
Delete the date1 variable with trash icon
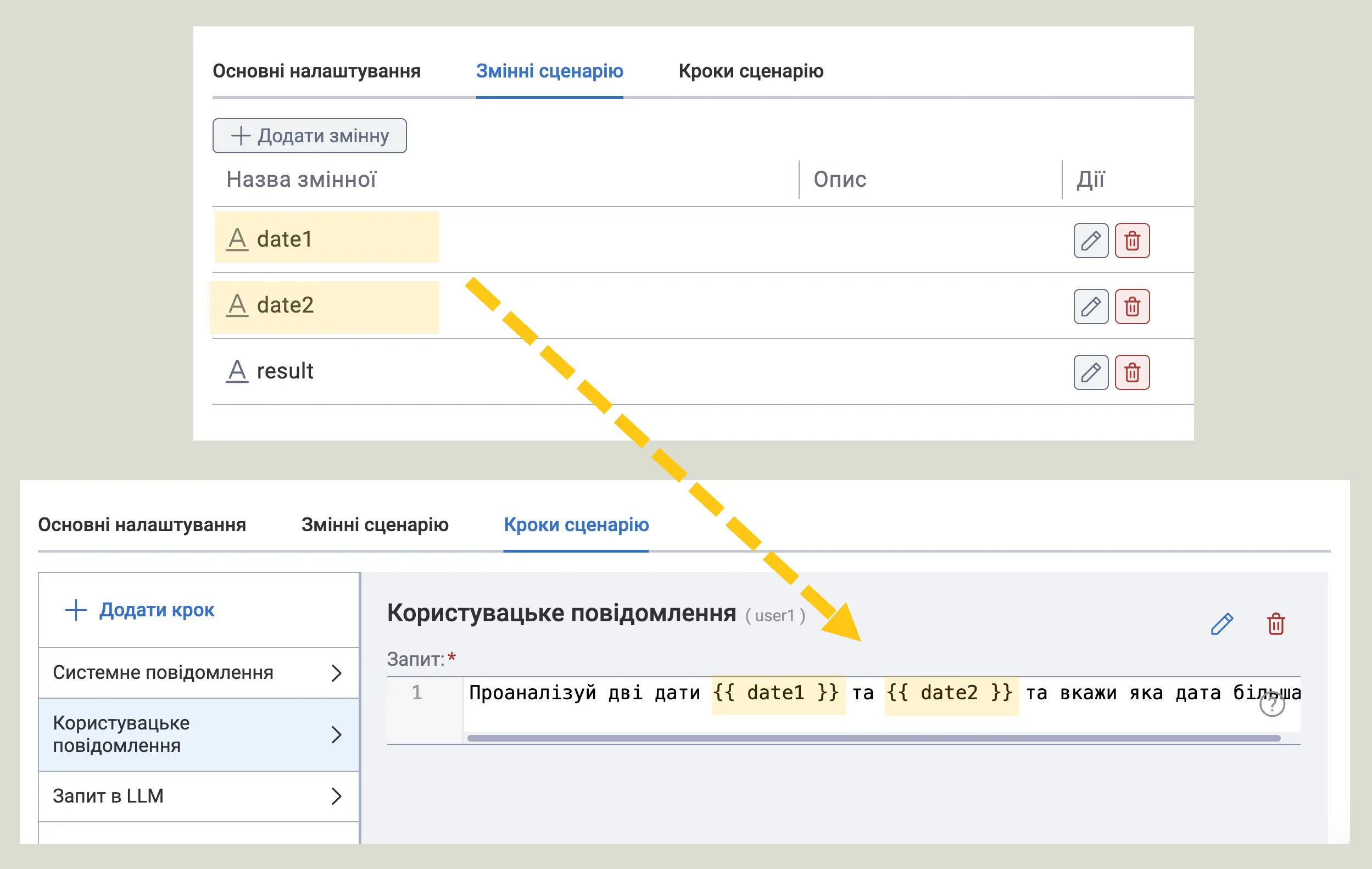pyautogui.click(x=1131, y=241)
